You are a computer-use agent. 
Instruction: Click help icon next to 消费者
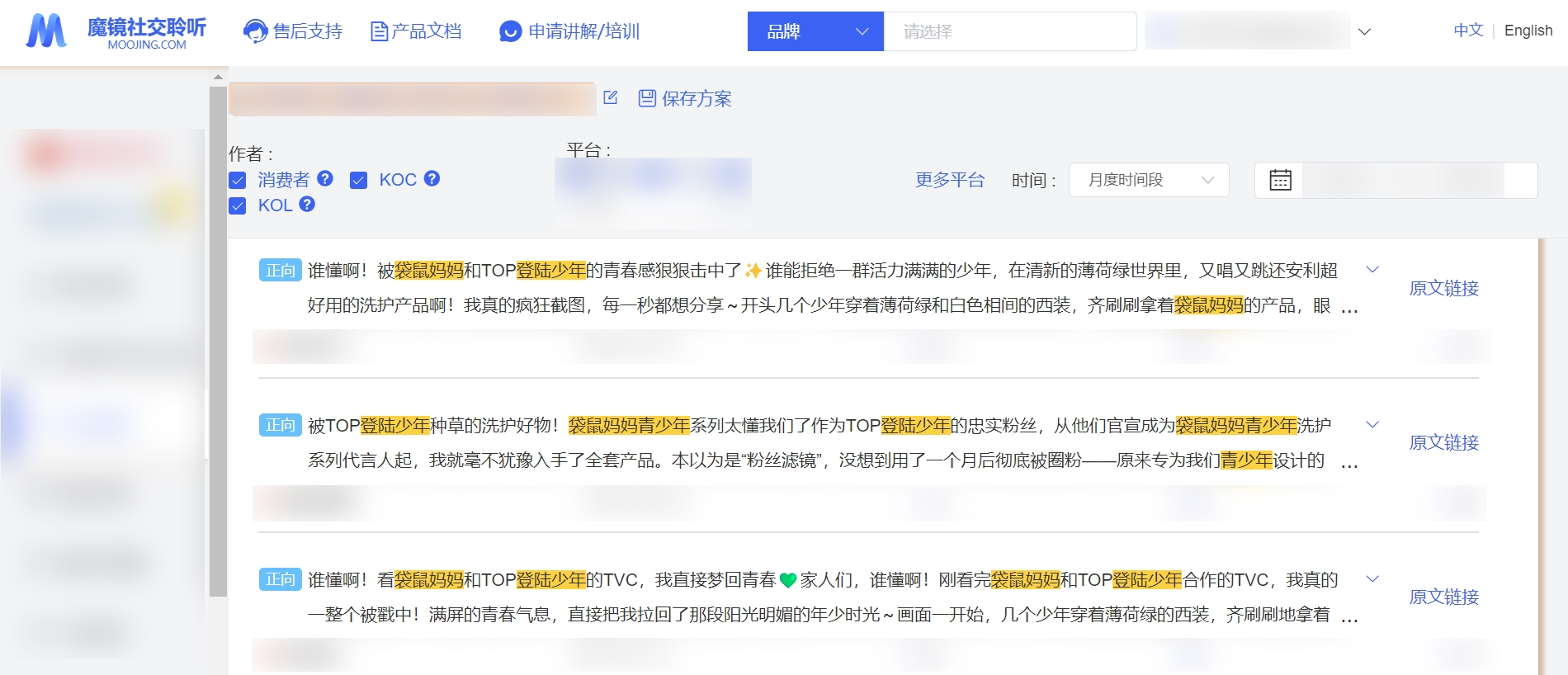[x=325, y=178]
